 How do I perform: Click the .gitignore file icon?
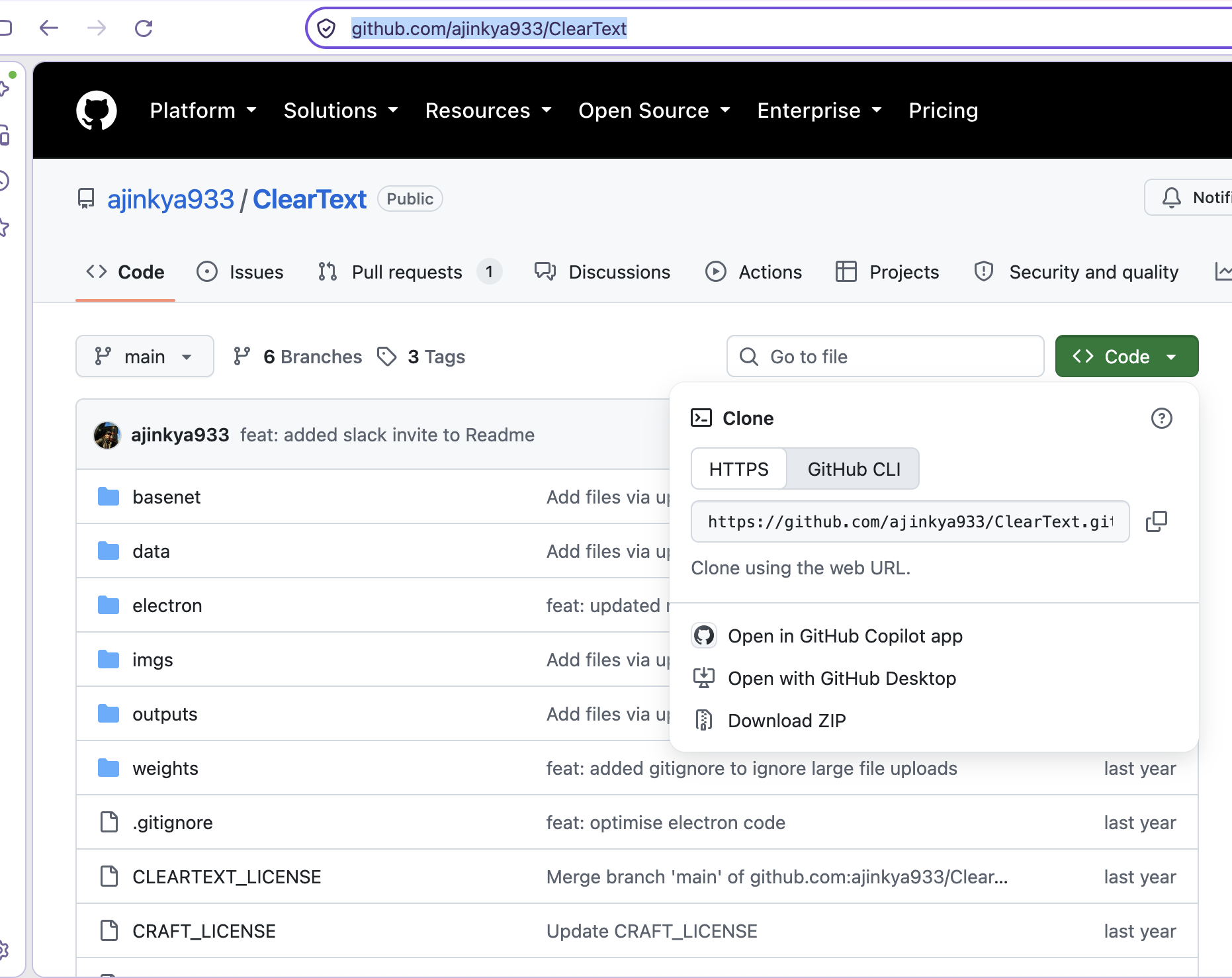(109, 822)
